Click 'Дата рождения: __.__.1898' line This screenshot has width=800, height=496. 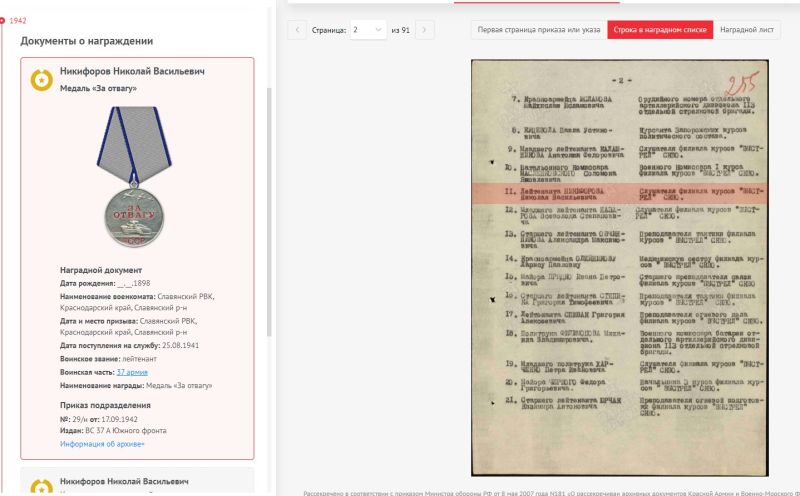[105, 283]
